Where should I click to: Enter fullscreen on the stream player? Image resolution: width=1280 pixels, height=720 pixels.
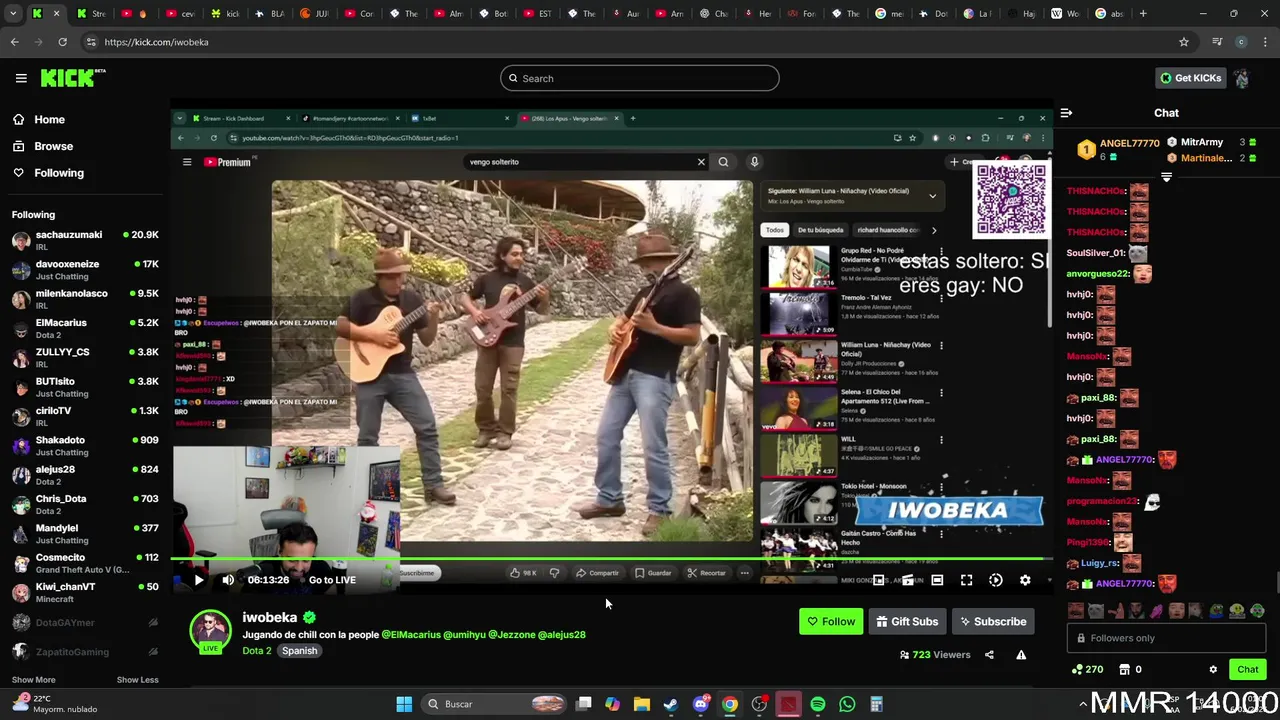click(x=966, y=580)
